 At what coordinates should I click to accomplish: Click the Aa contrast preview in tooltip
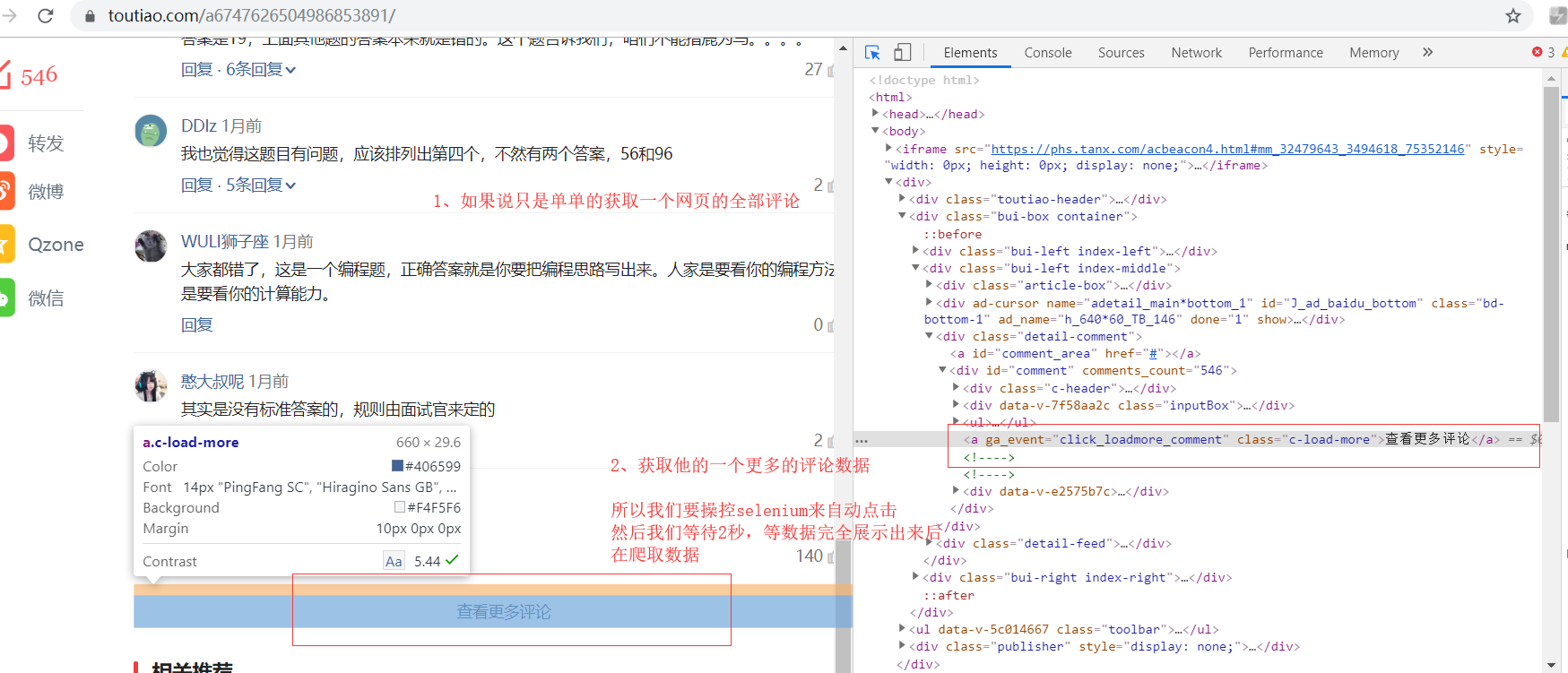[x=394, y=561]
